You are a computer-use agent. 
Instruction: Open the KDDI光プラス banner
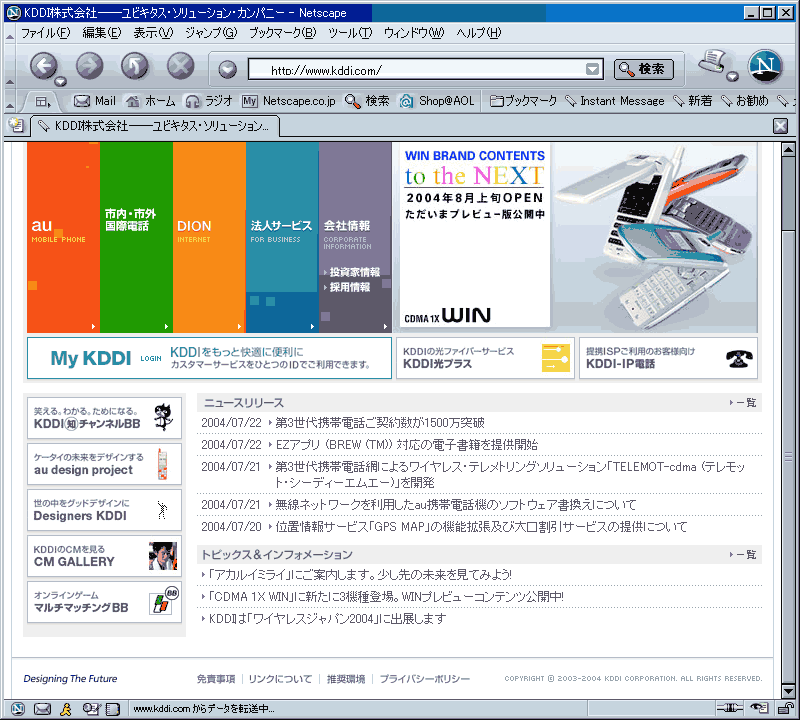pyautogui.click(x=485, y=358)
